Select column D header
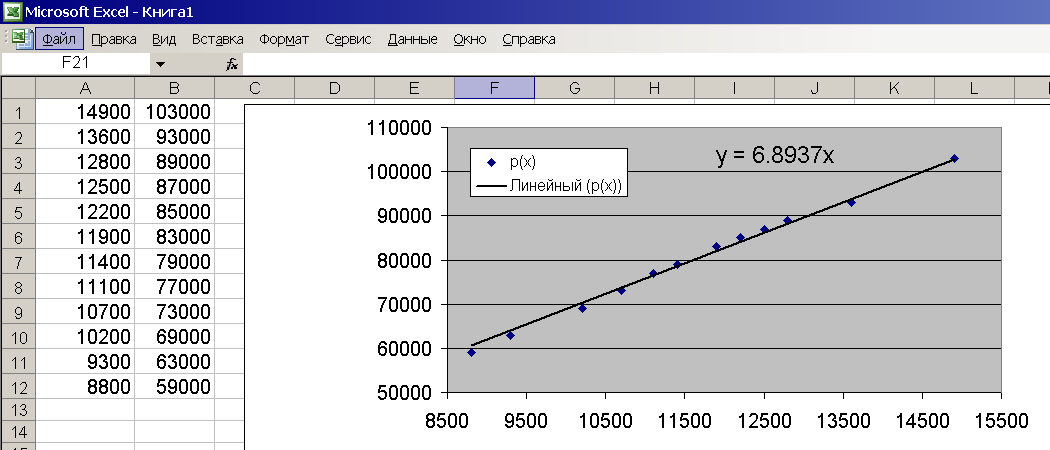1050x450 pixels. pos(334,88)
